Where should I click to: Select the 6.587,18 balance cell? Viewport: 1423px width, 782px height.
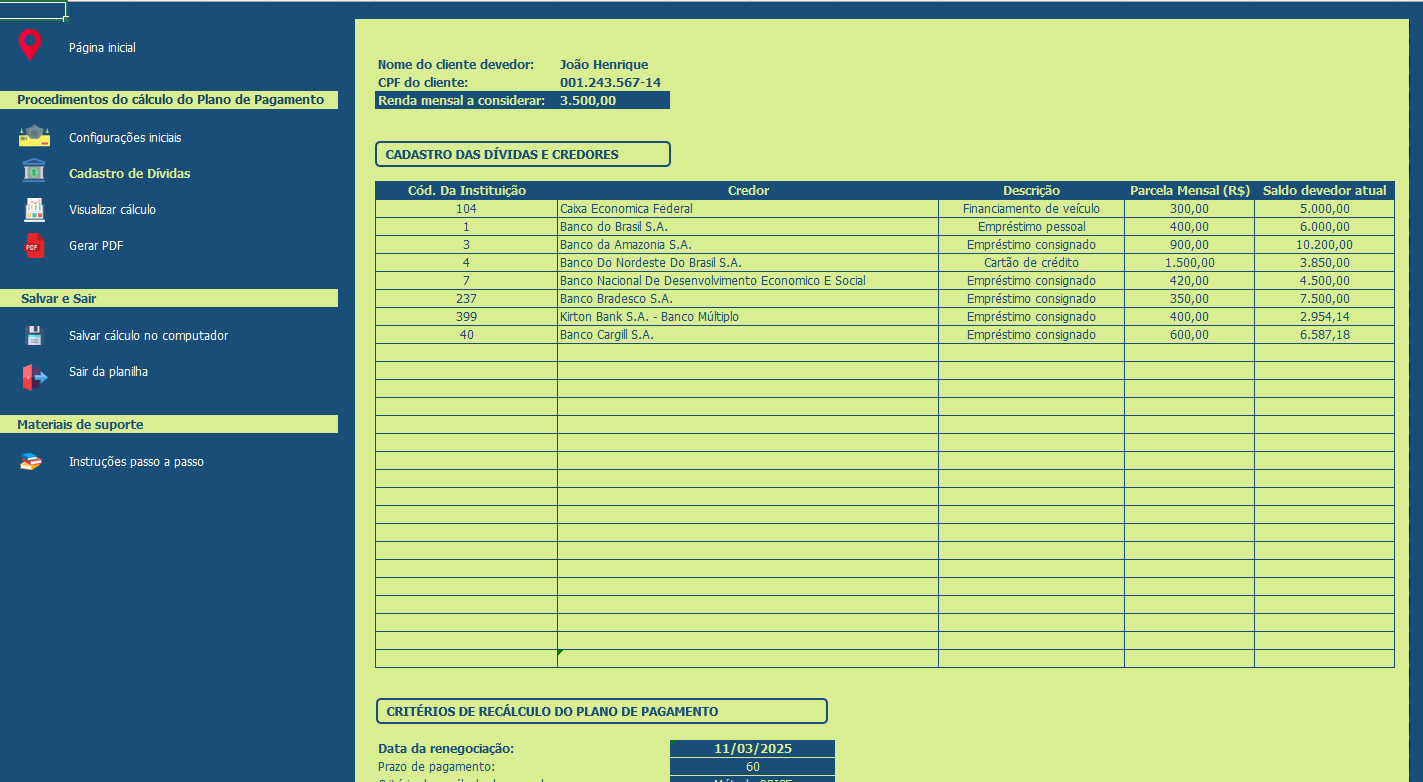coord(1324,335)
